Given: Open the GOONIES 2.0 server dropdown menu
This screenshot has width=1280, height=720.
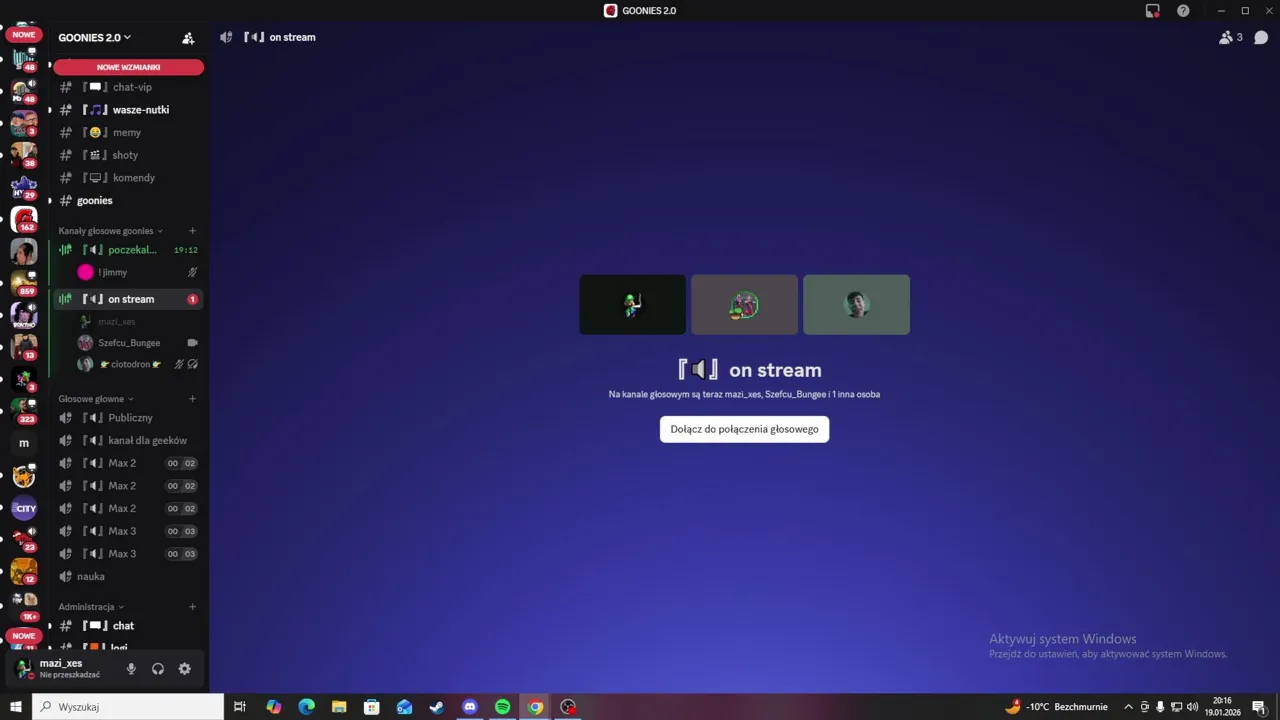Looking at the screenshot, I should [x=95, y=38].
